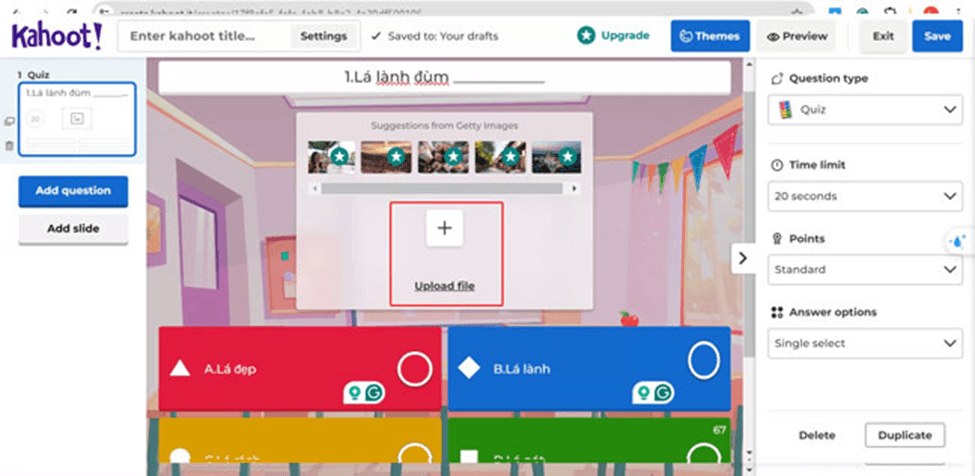Click Add slide
The image size is (975, 476).
(73, 229)
